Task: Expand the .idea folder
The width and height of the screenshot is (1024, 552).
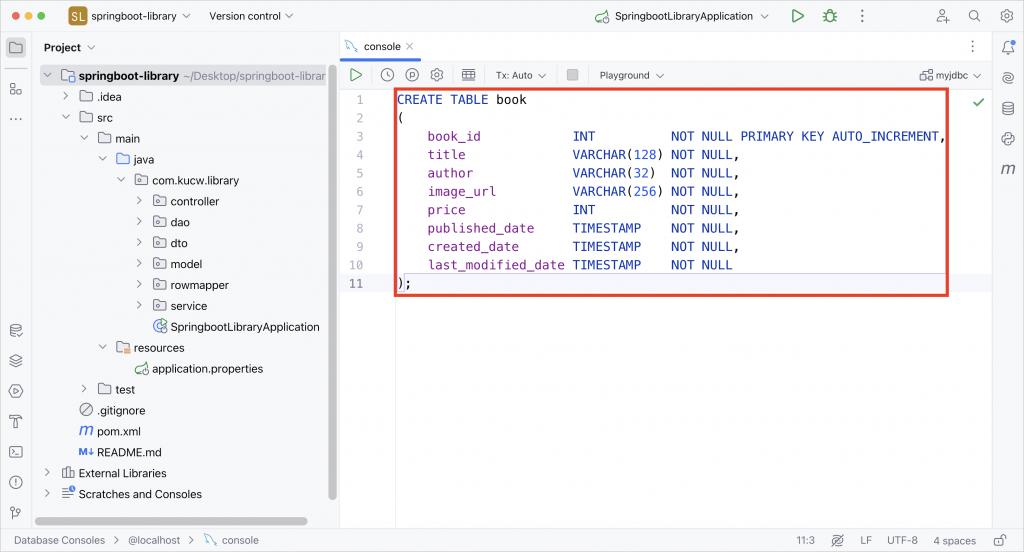Action: tap(65, 96)
